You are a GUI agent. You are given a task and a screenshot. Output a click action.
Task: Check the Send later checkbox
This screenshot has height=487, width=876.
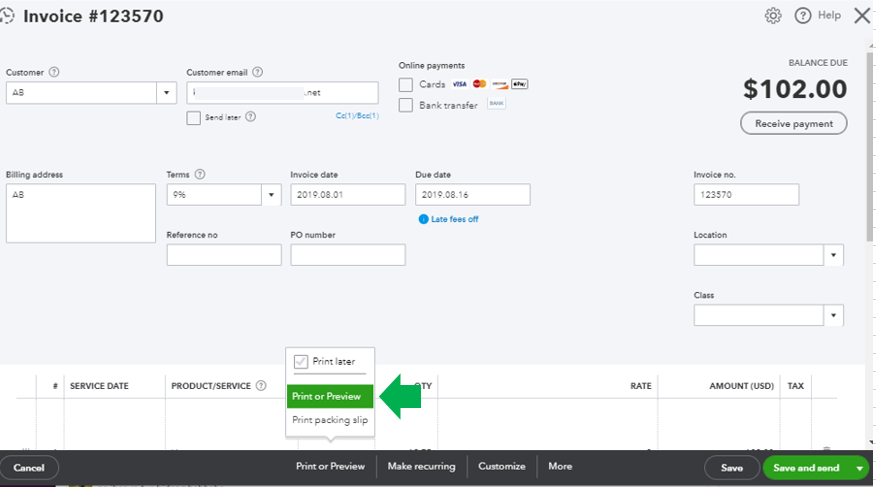tap(194, 118)
